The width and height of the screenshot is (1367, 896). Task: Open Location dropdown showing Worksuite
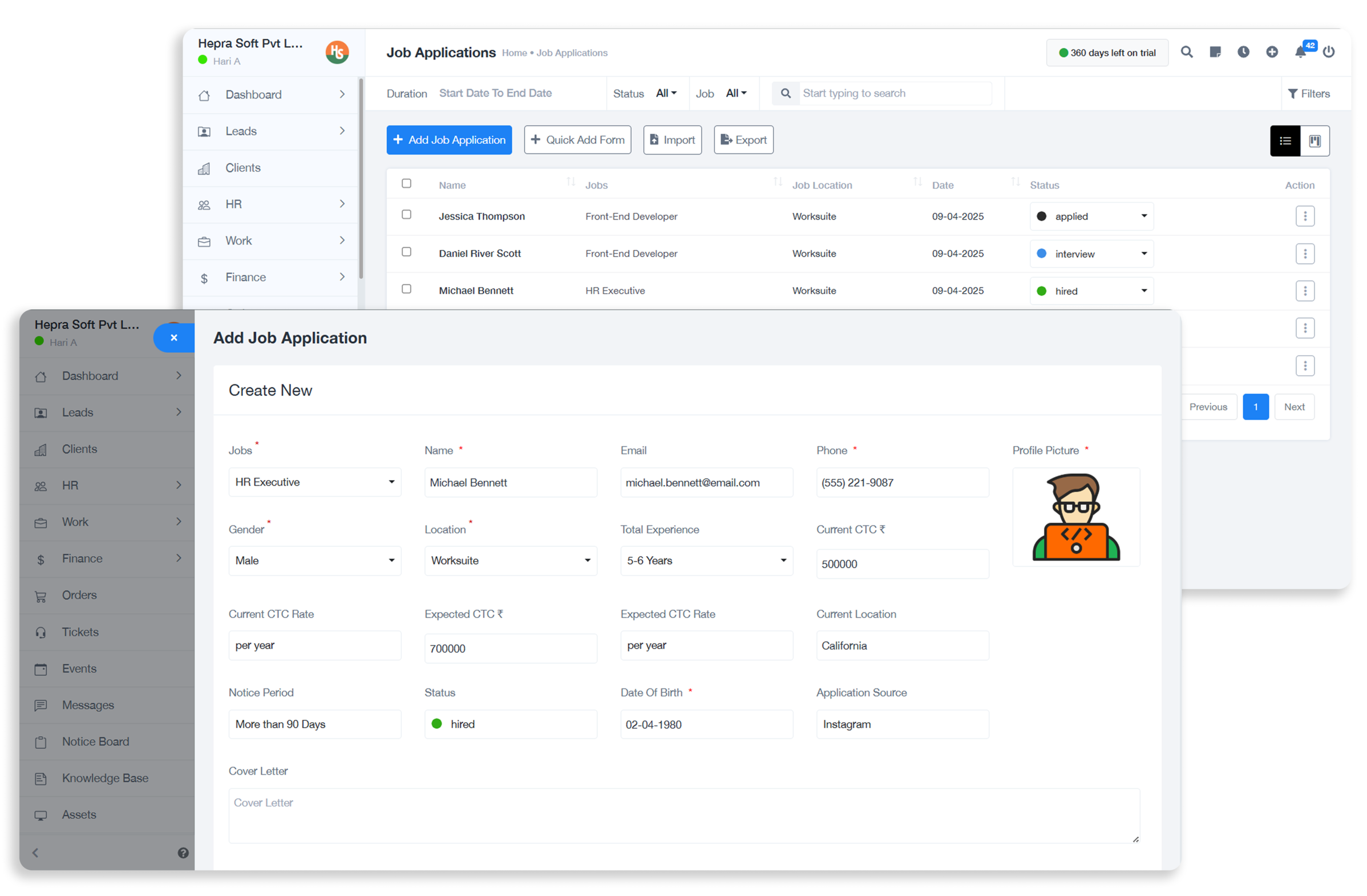point(511,561)
